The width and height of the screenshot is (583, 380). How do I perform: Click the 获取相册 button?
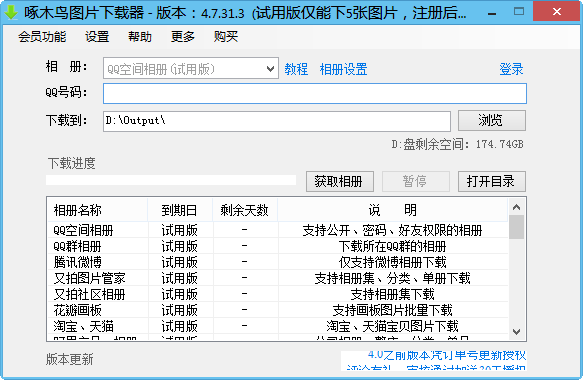[x=339, y=181]
